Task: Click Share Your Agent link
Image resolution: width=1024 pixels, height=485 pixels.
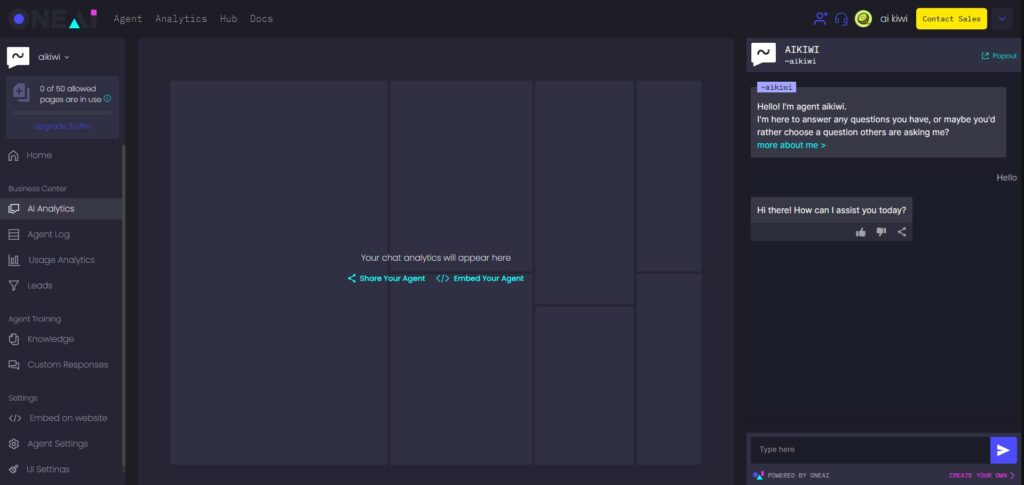Action: [x=386, y=279]
